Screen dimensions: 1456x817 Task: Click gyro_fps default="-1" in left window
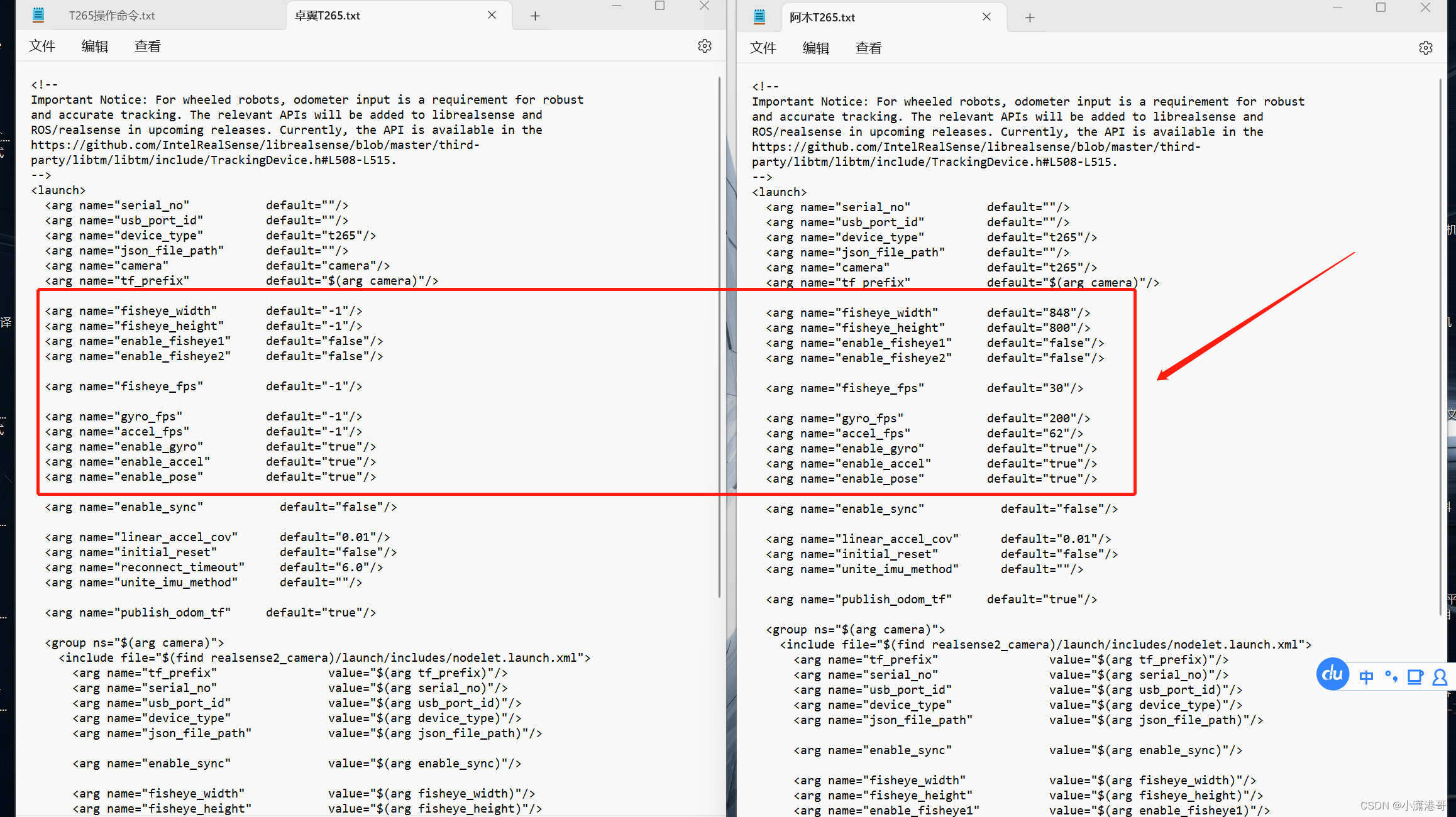click(314, 416)
